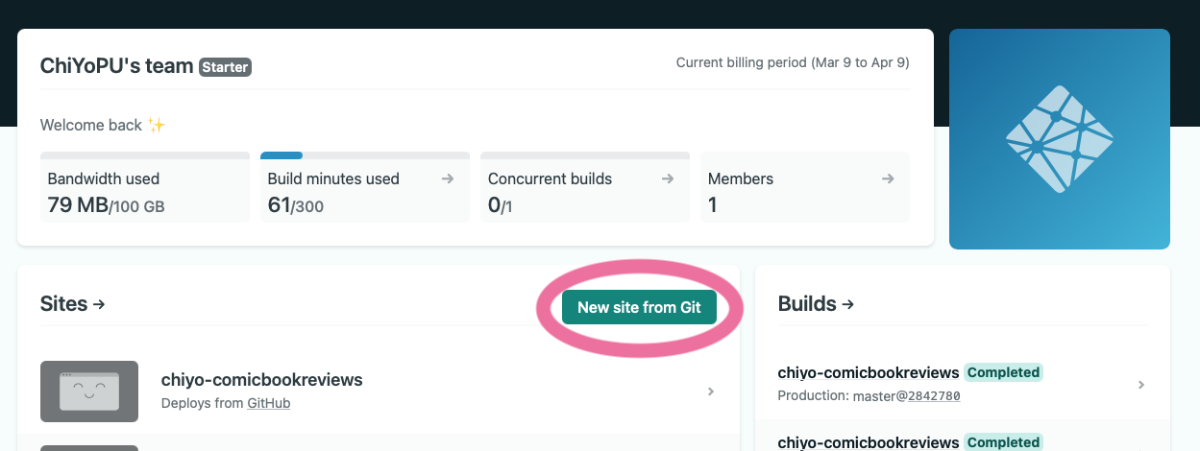Open the GitHub deploy source link
1200x451 pixels.
click(269, 403)
